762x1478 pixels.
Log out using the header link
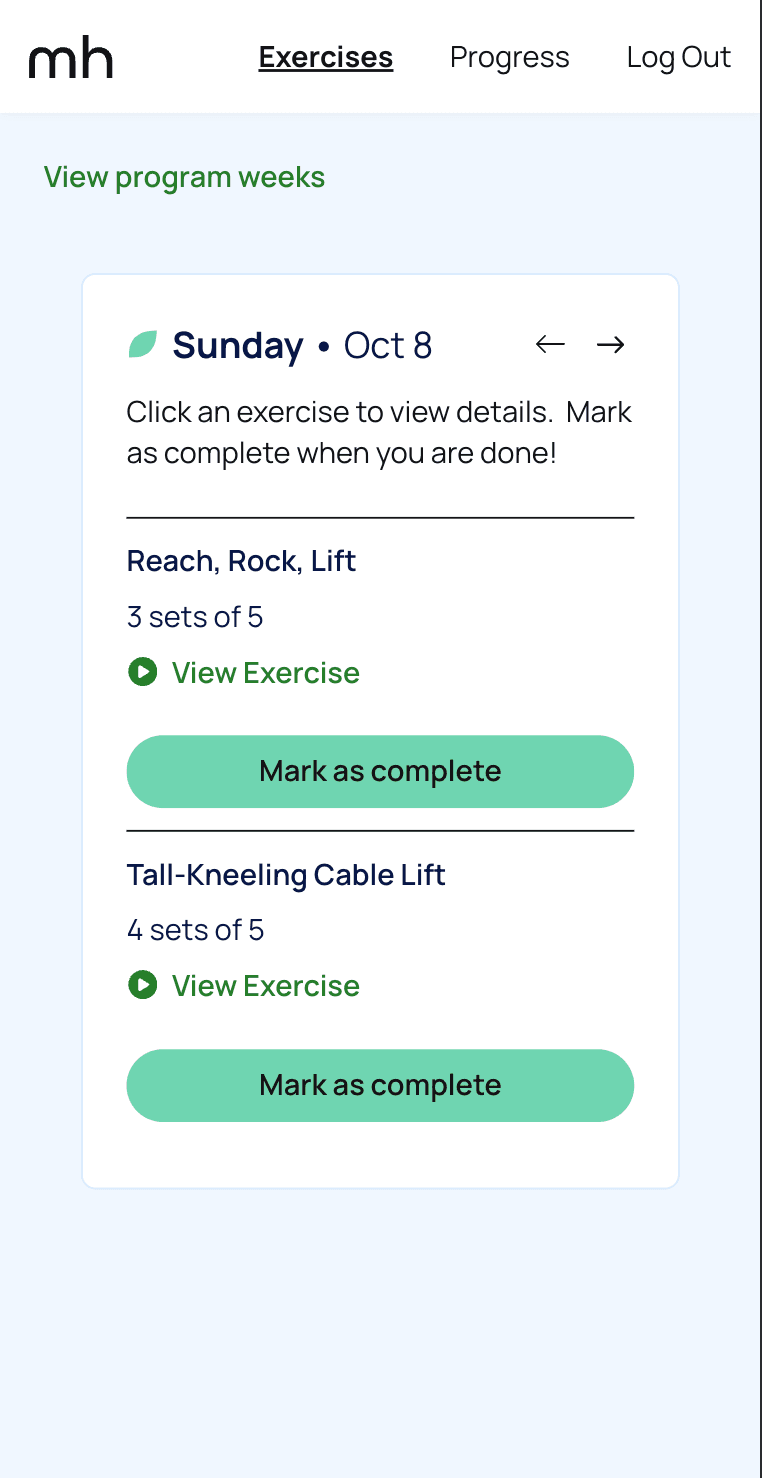tap(678, 58)
